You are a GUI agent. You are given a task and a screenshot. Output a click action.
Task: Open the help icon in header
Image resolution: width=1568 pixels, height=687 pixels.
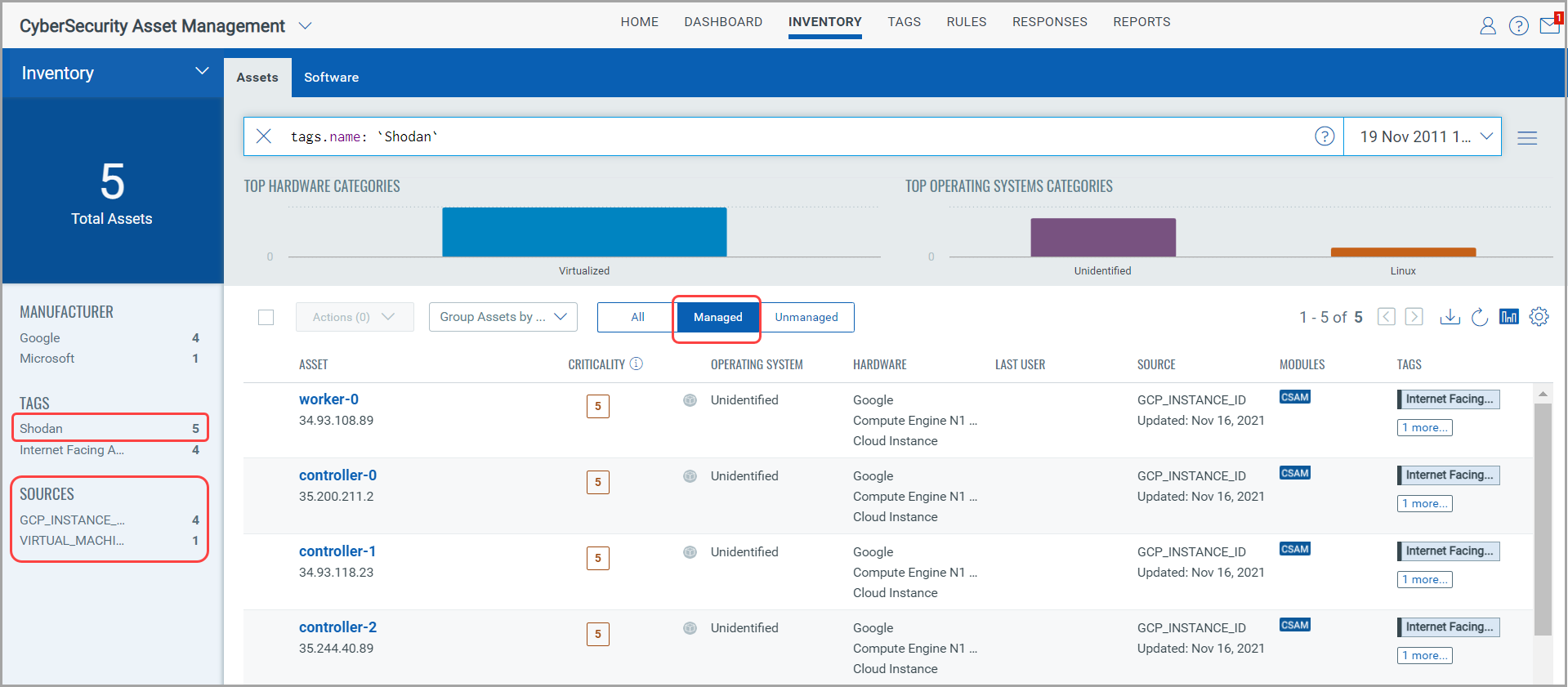[x=1518, y=26]
